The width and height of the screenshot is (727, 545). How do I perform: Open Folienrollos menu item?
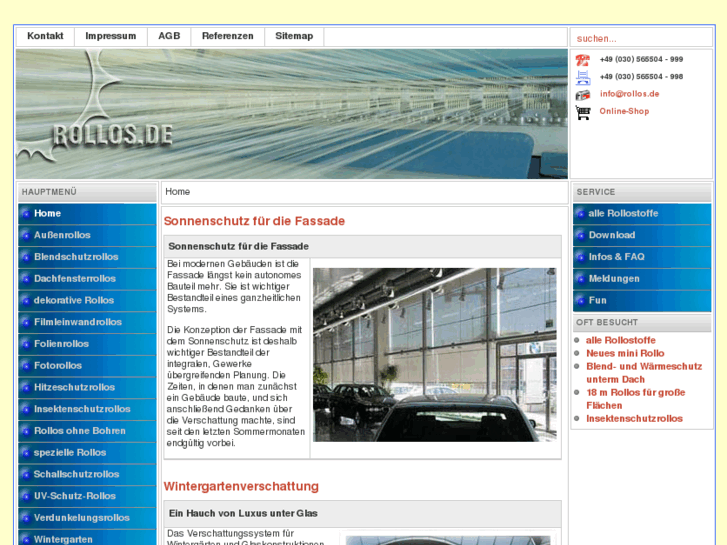click(87, 344)
